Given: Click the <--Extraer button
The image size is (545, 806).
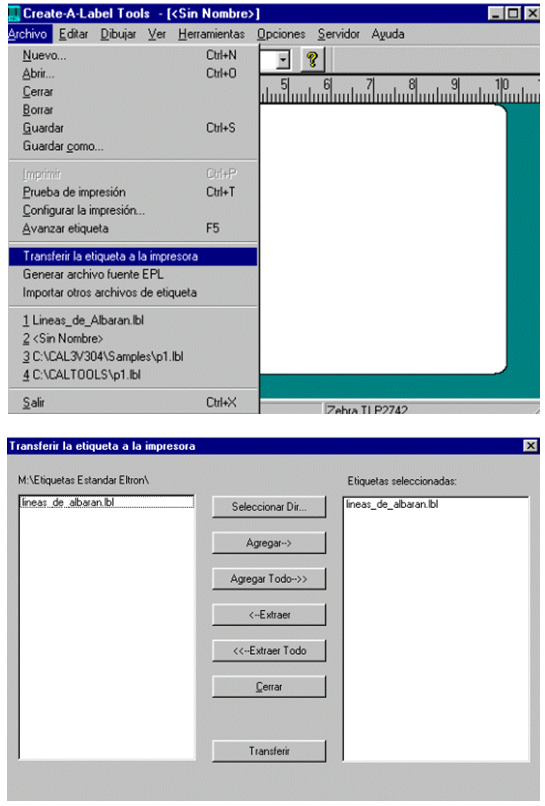Looking at the screenshot, I should coord(269,615).
